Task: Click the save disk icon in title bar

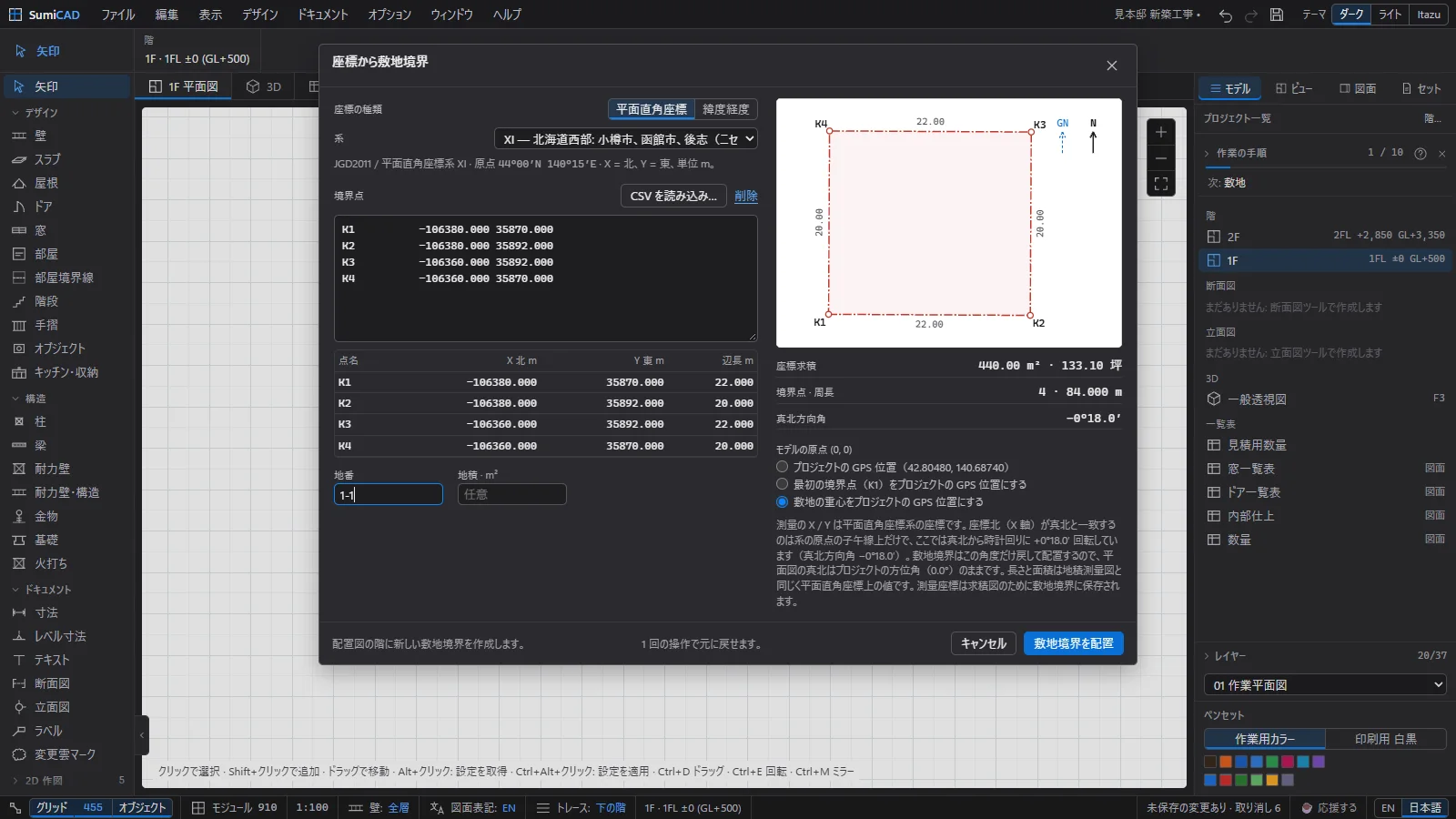Action: click(x=1277, y=15)
